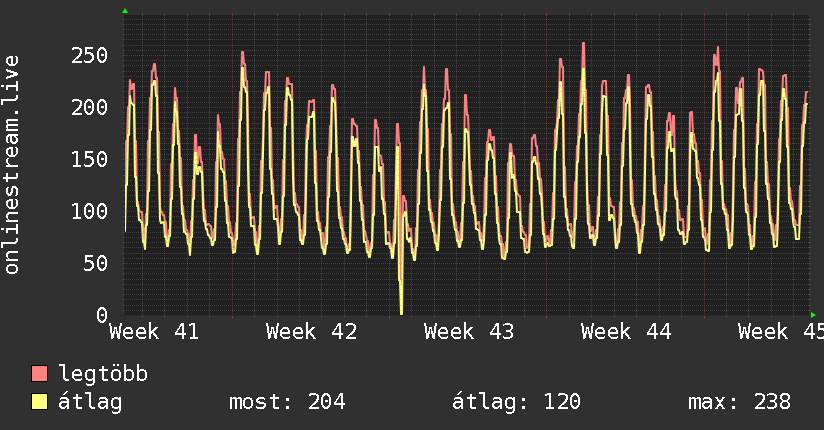824x430 pixels.
Task: Click the 200 y-axis value
Action: click(x=89, y=107)
